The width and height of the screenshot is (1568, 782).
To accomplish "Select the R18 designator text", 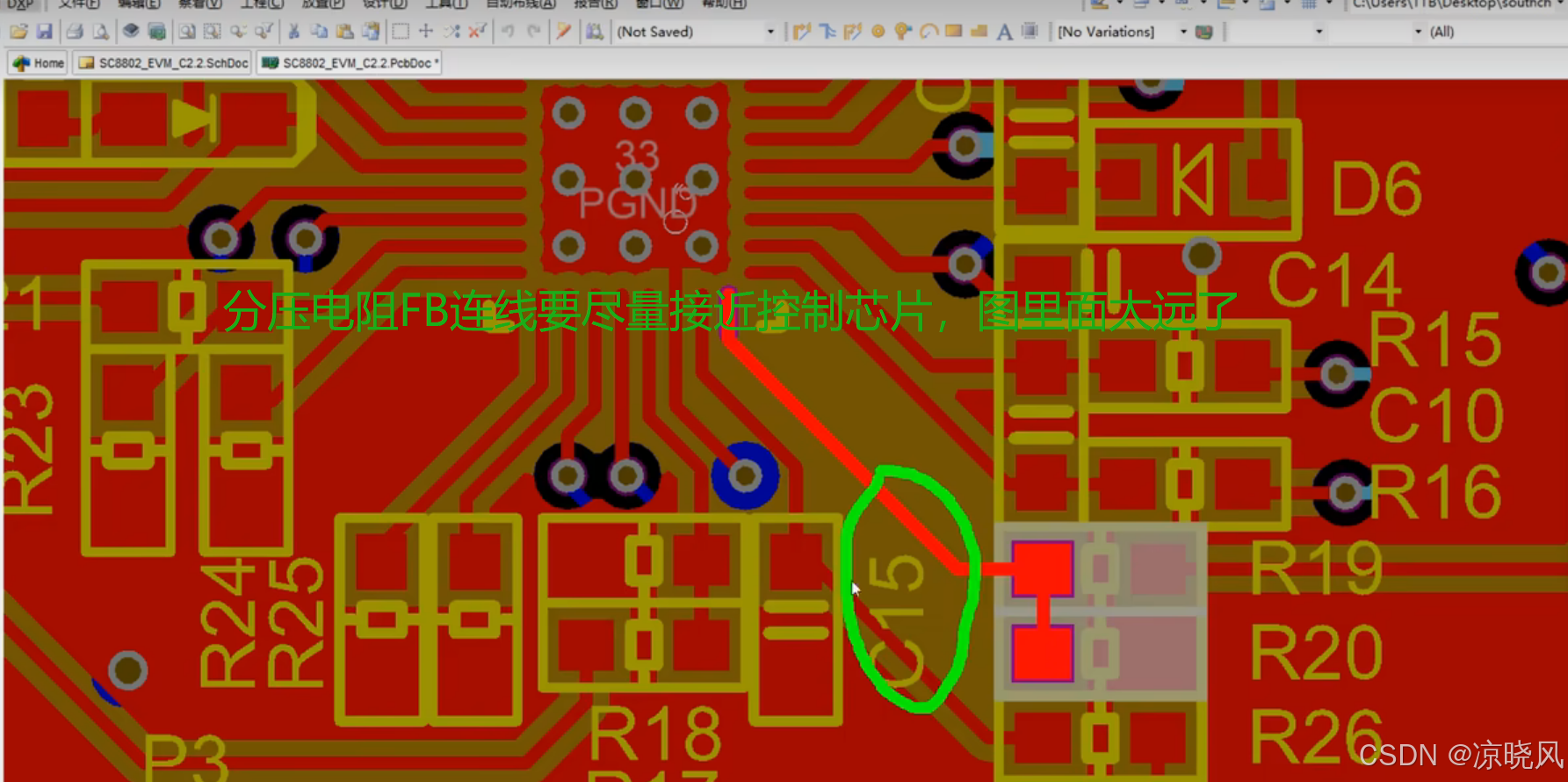I will (x=655, y=735).
